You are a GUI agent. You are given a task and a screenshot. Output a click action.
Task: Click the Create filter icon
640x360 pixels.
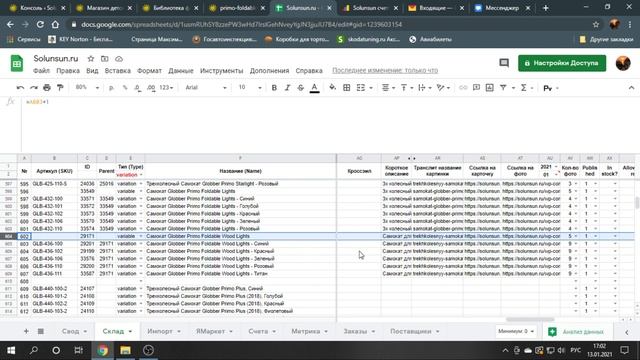(x=503, y=88)
